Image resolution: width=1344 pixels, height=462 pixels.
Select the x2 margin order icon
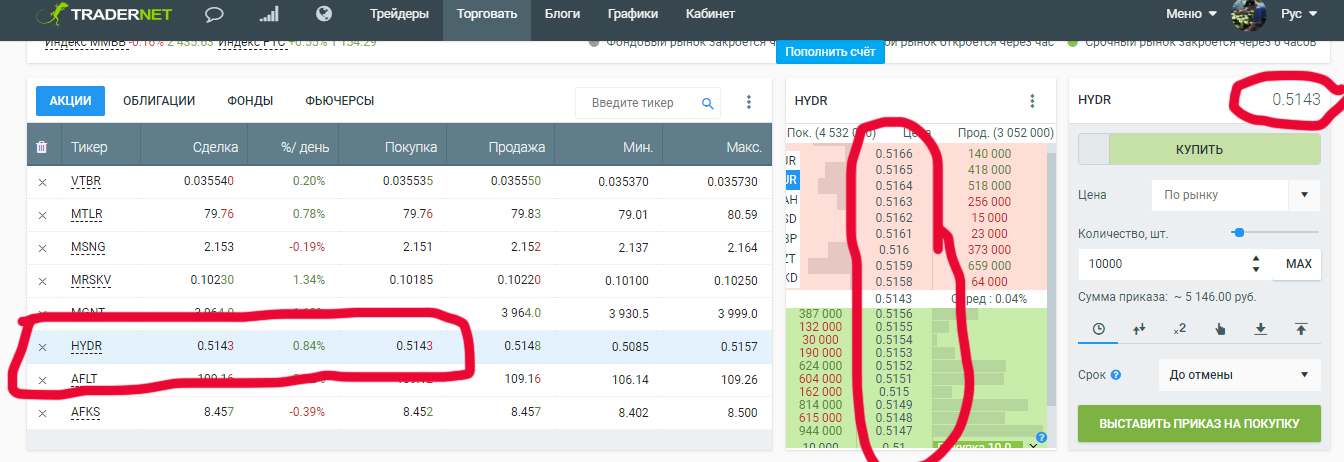pos(1179,328)
